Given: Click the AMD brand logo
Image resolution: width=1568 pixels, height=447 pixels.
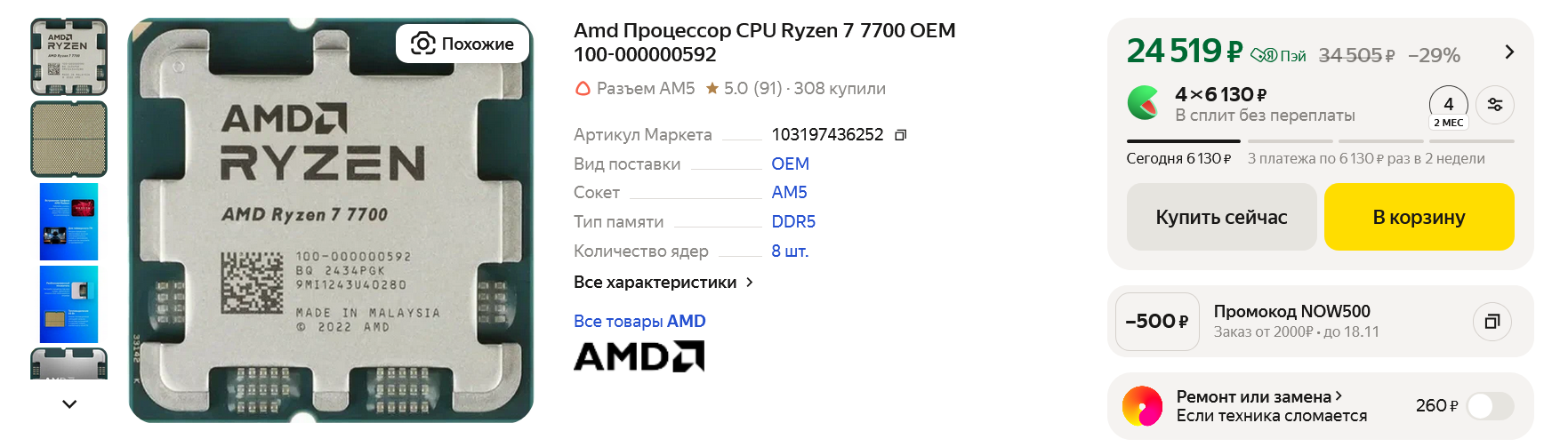Looking at the screenshot, I should (x=639, y=356).
